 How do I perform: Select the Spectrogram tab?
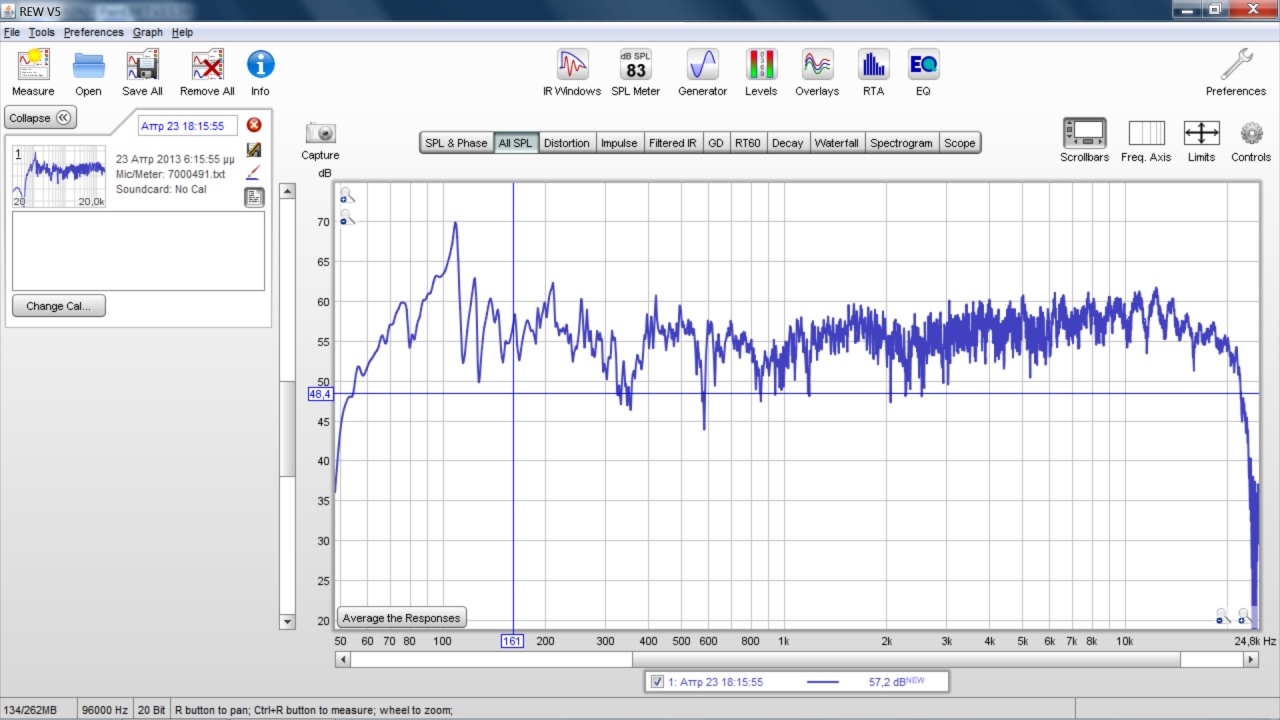(x=901, y=143)
